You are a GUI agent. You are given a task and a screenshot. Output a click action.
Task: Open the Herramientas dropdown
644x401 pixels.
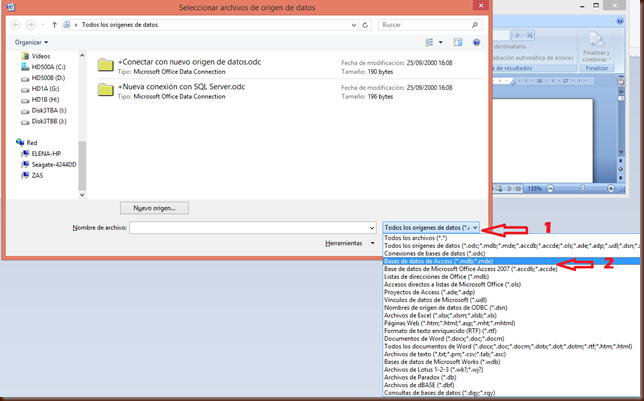(x=350, y=243)
